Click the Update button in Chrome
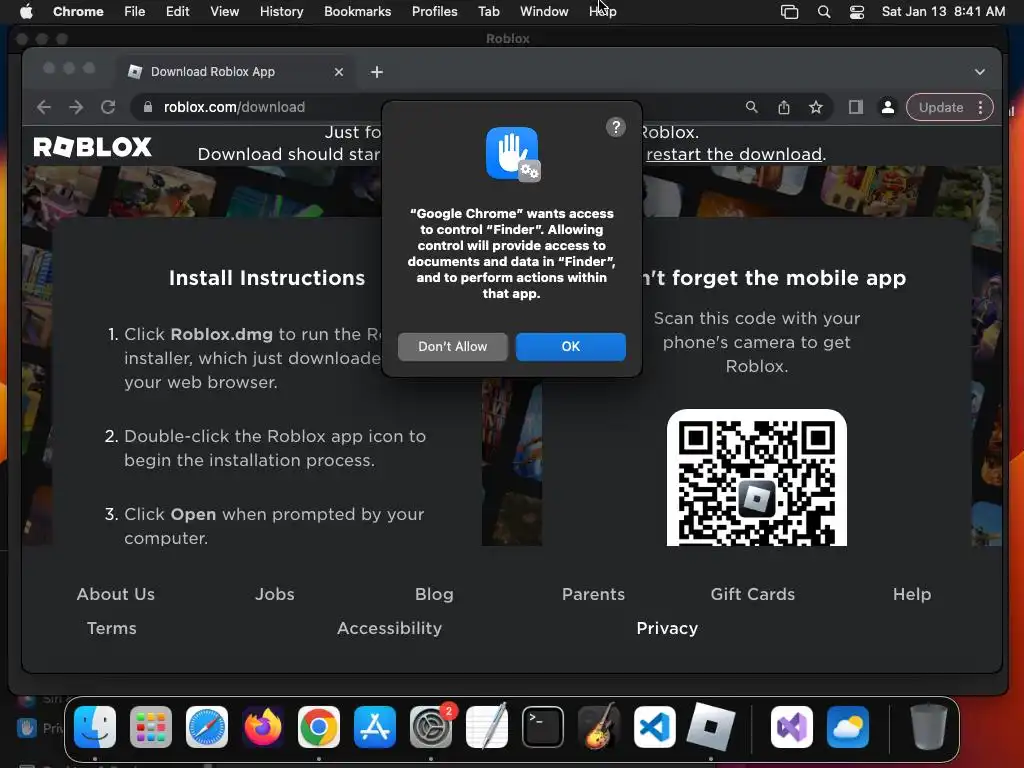Screen dimensions: 1024x768 coord(940,107)
